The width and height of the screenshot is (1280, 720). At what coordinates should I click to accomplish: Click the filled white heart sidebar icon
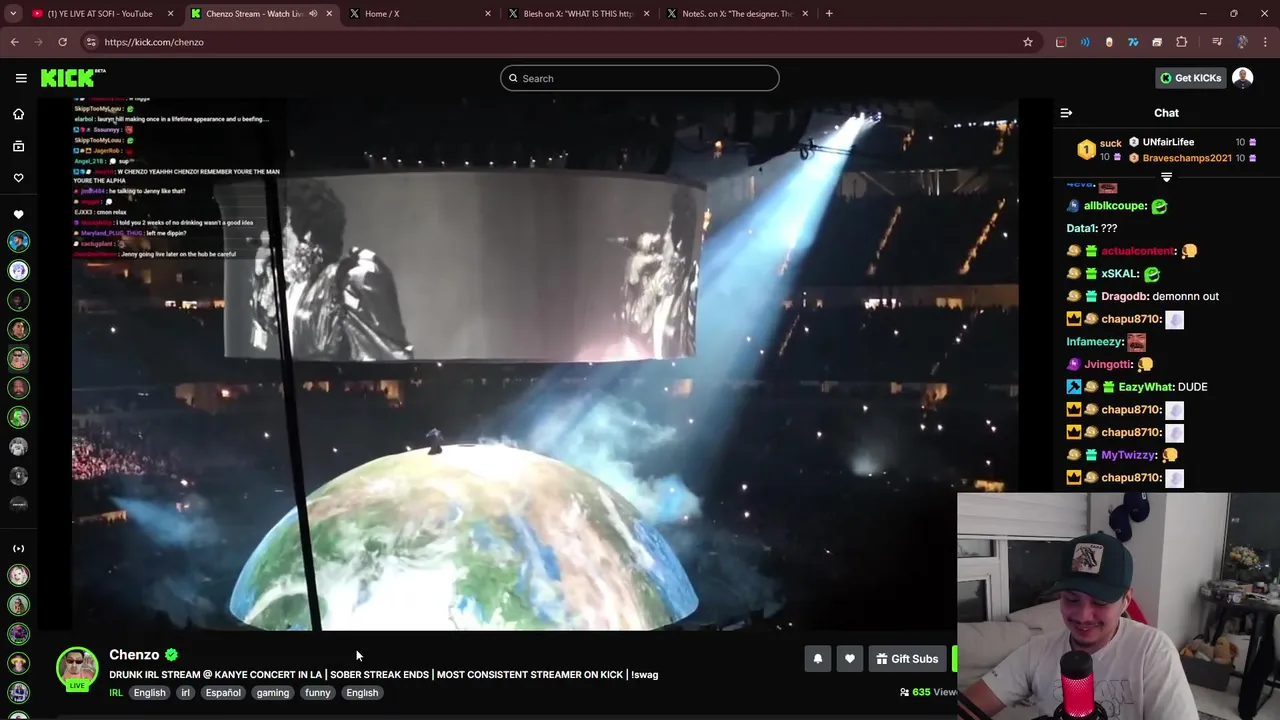pos(18,214)
